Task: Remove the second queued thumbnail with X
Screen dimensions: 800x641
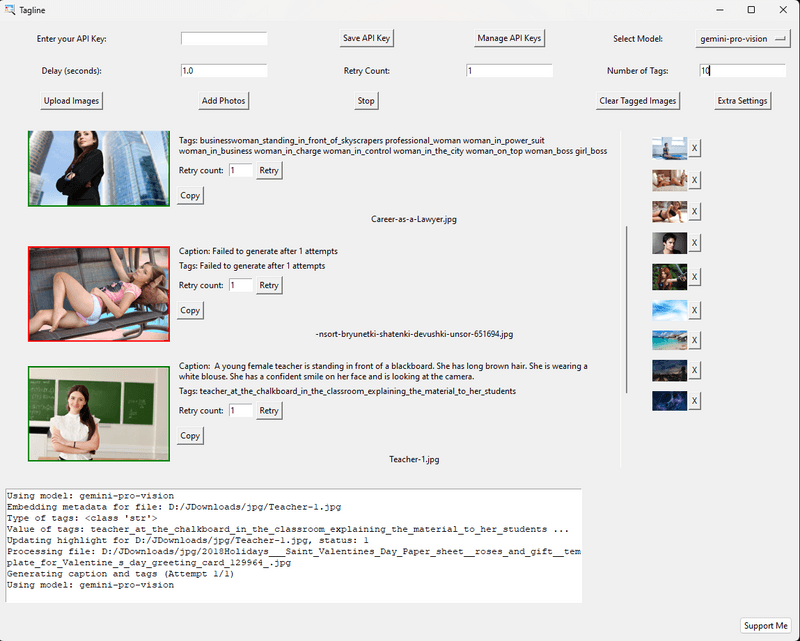Action: coord(694,180)
